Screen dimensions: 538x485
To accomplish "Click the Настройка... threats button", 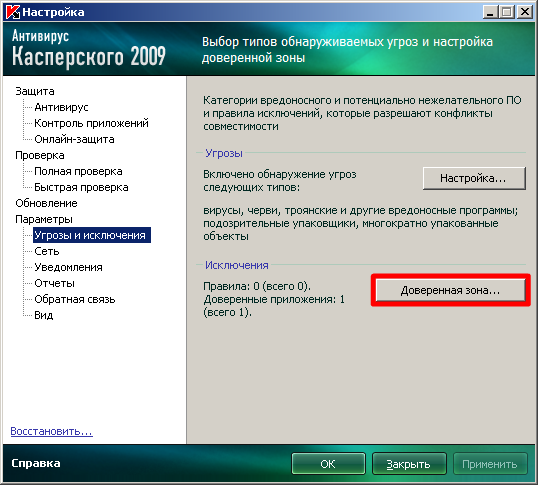I will click(x=474, y=178).
